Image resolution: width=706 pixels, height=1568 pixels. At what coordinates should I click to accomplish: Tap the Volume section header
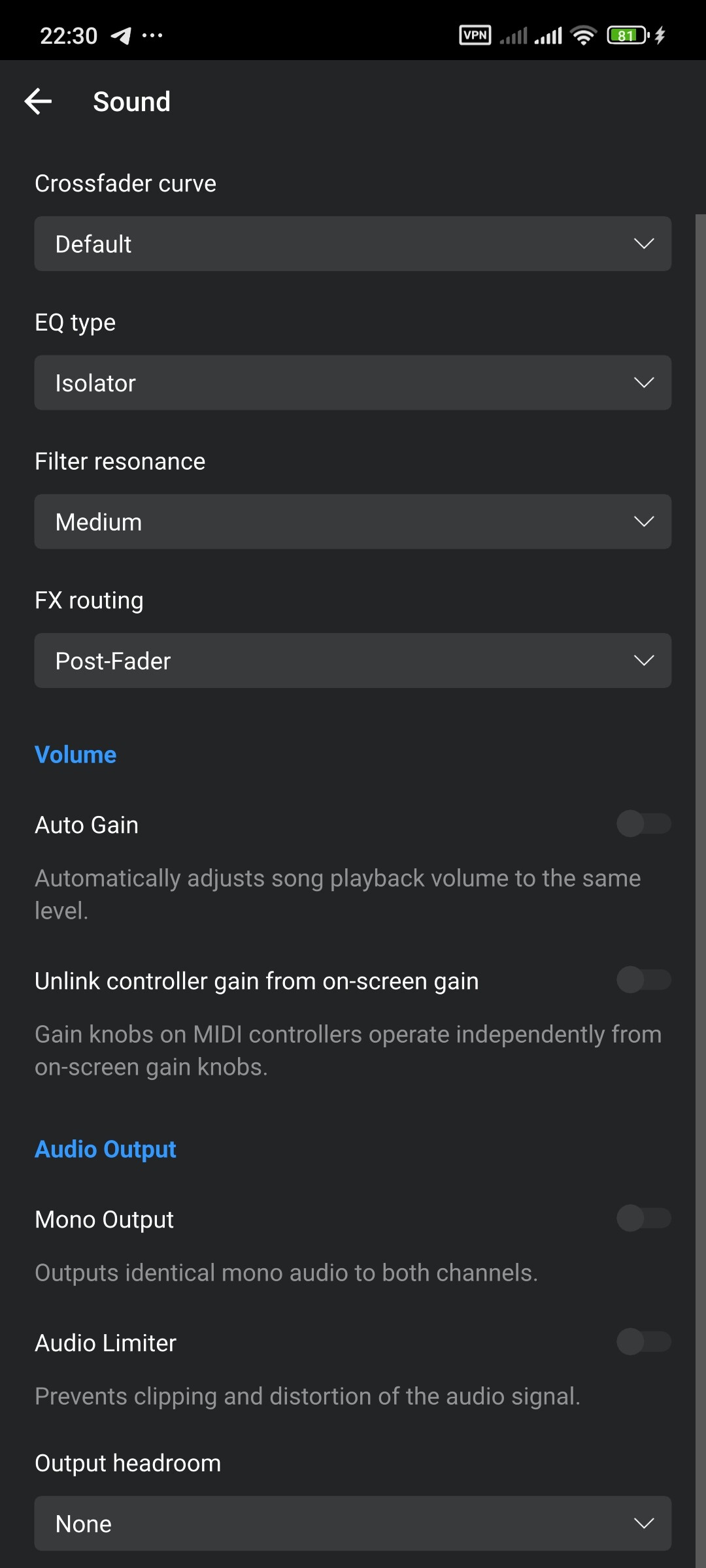pyautogui.click(x=76, y=755)
